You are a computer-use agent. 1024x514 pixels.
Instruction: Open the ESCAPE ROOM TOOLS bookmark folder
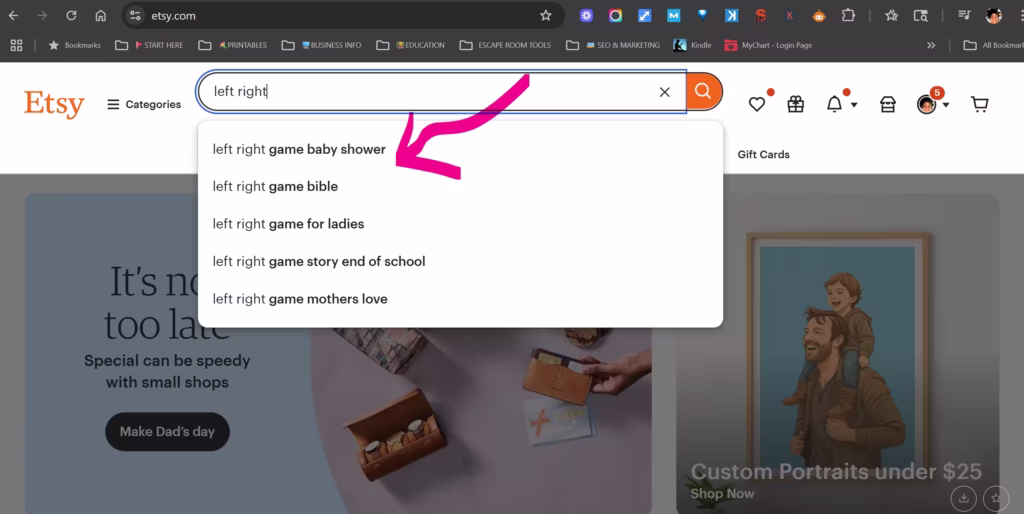505,45
